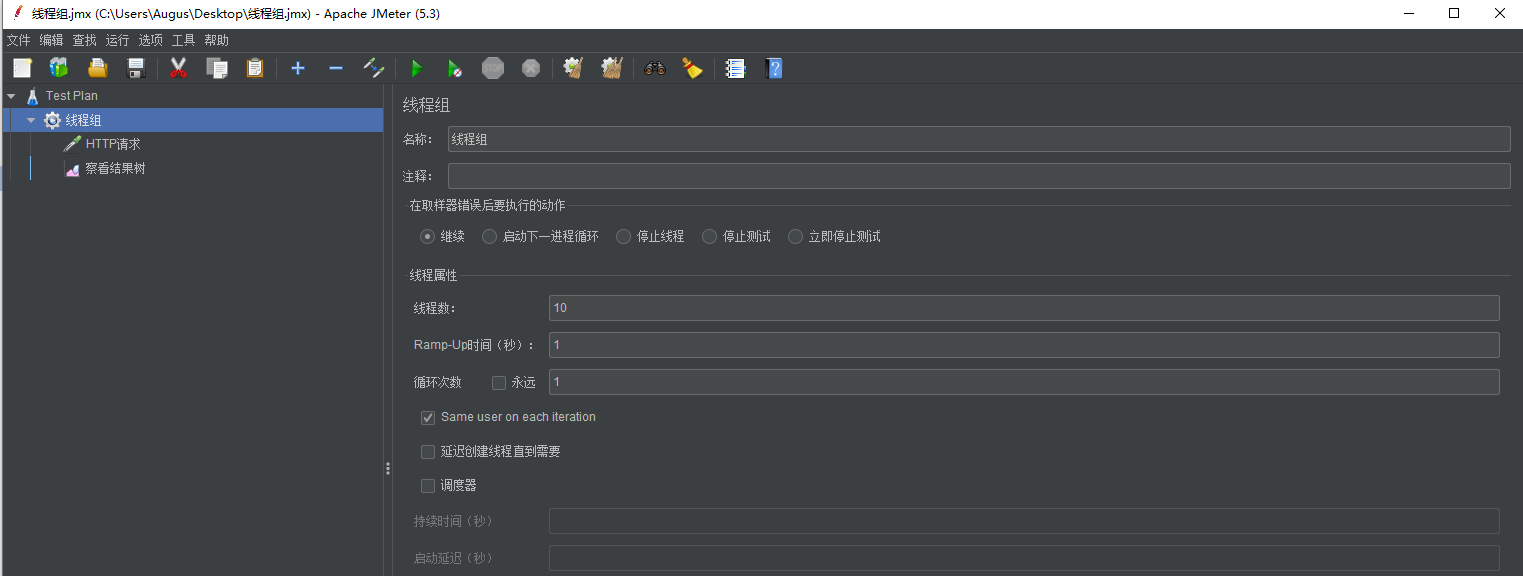
Task: Open the Templates icon
Action: click(59, 68)
